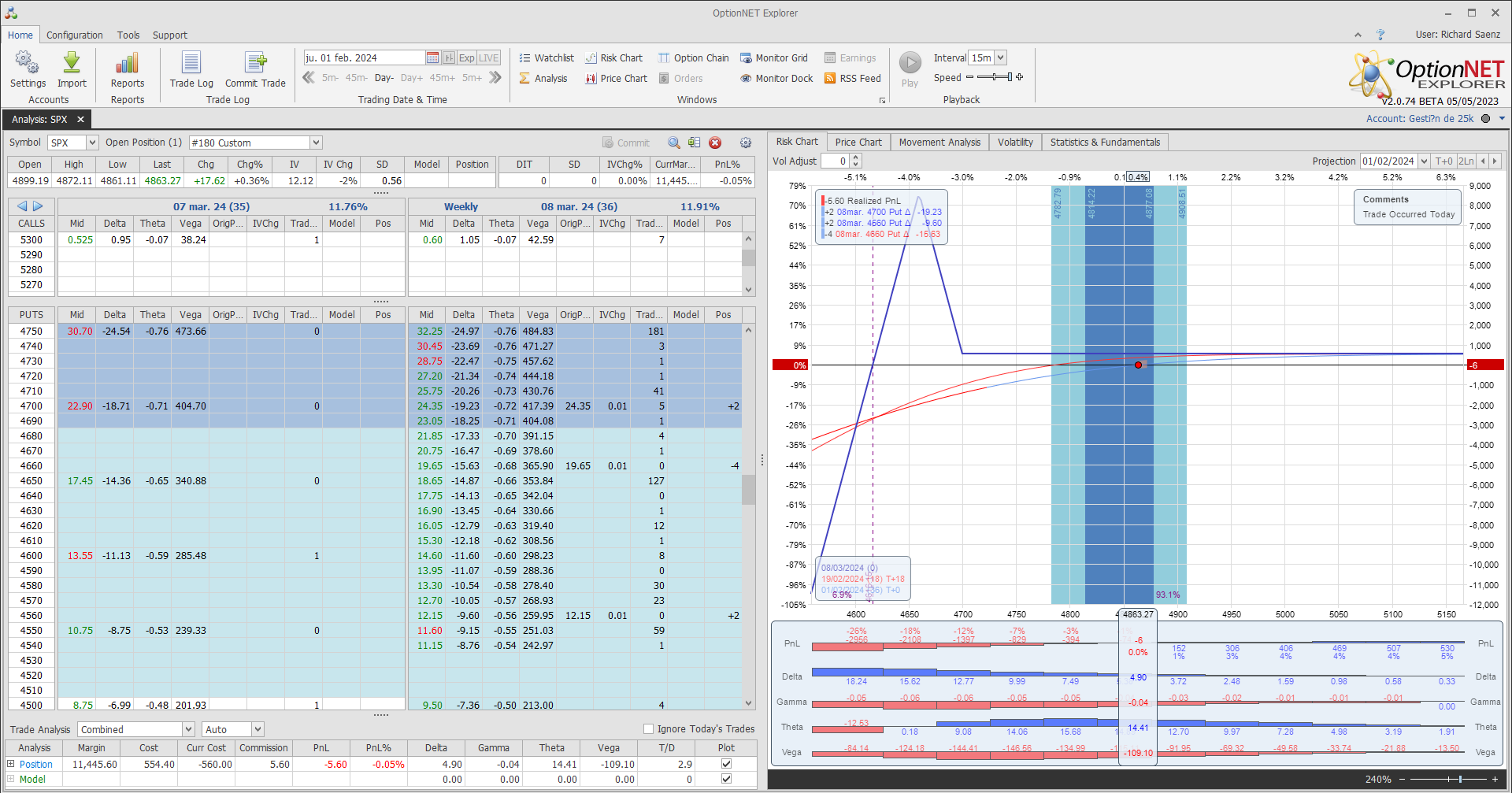Toggle the Position row Plot checkbox

click(x=726, y=764)
